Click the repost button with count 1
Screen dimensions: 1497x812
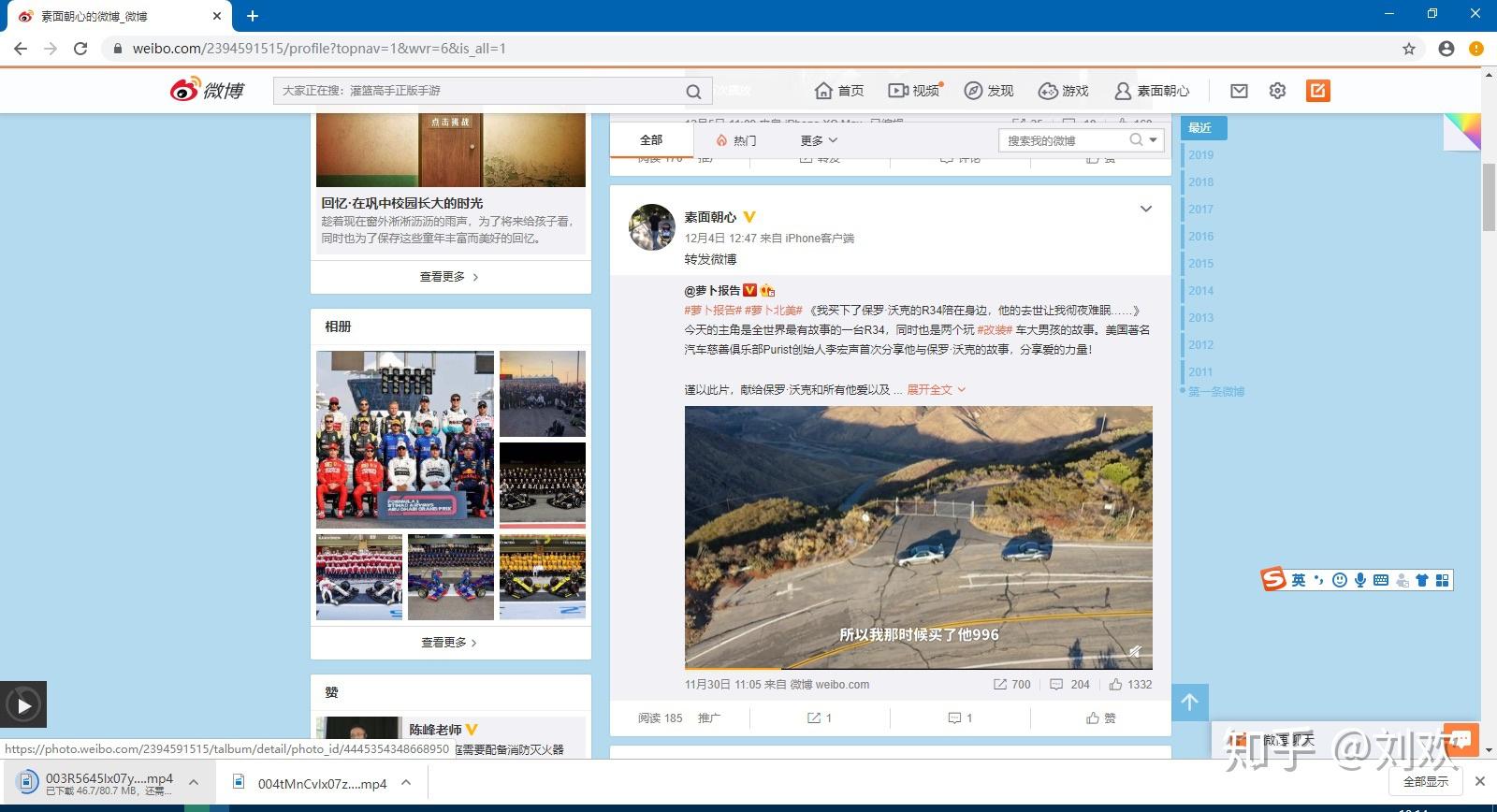coord(820,718)
